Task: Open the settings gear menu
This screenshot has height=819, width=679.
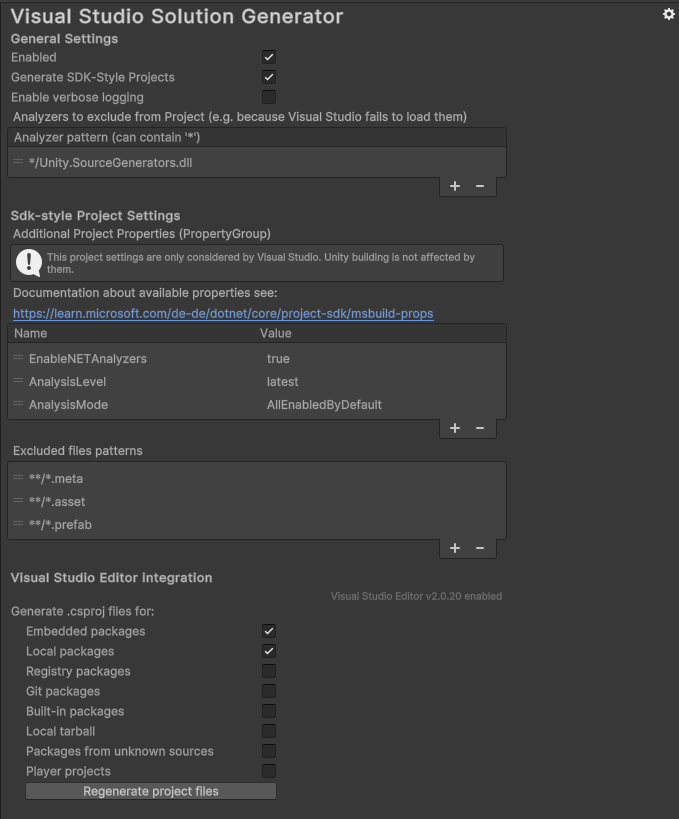Action: pyautogui.click(x=669, y=14)
